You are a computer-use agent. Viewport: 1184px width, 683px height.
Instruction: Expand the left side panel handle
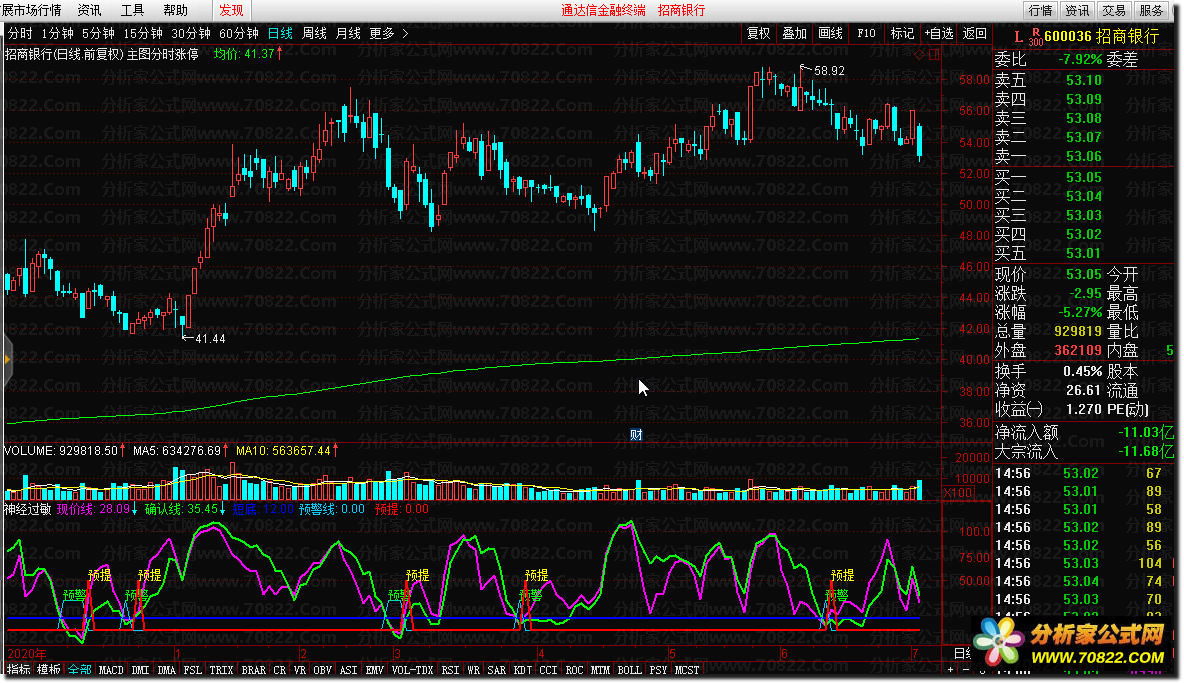(x=7, y=359)
